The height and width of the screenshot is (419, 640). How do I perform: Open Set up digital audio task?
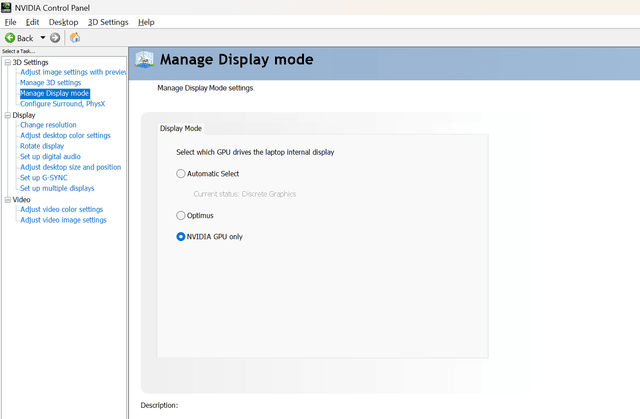point(50,157)
